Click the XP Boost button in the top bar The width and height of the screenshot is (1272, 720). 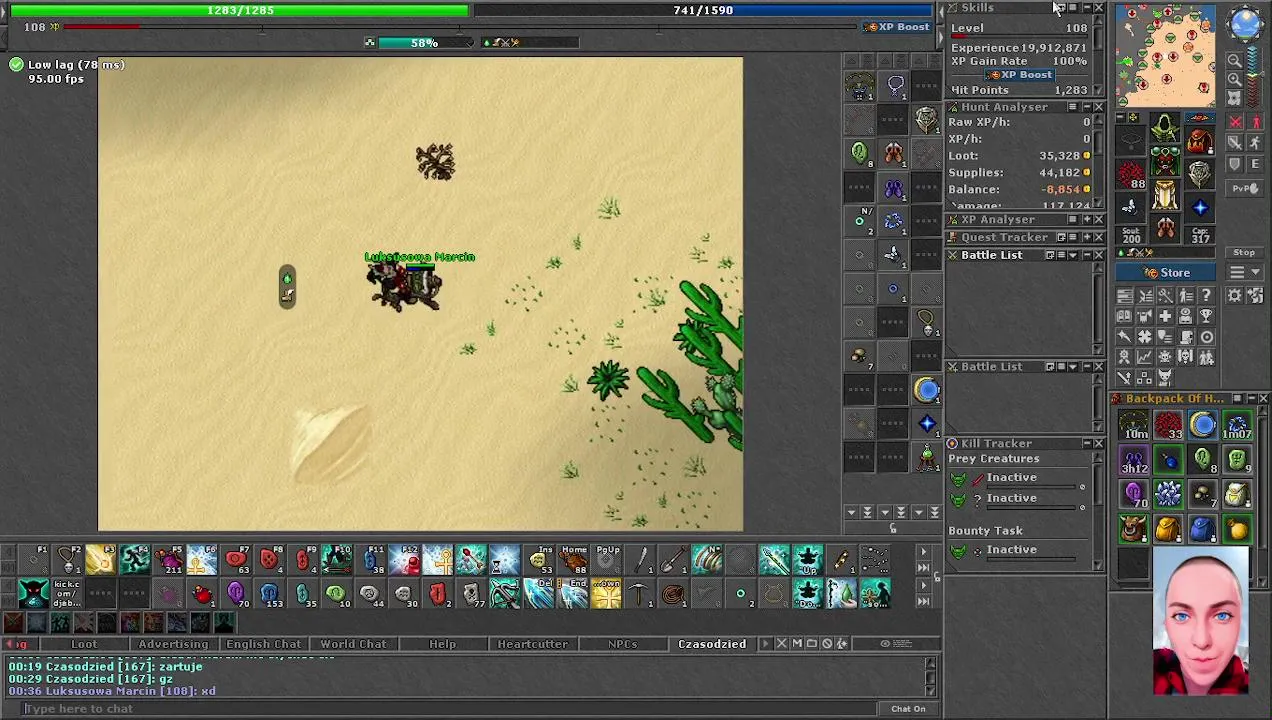tap(898, 27)
